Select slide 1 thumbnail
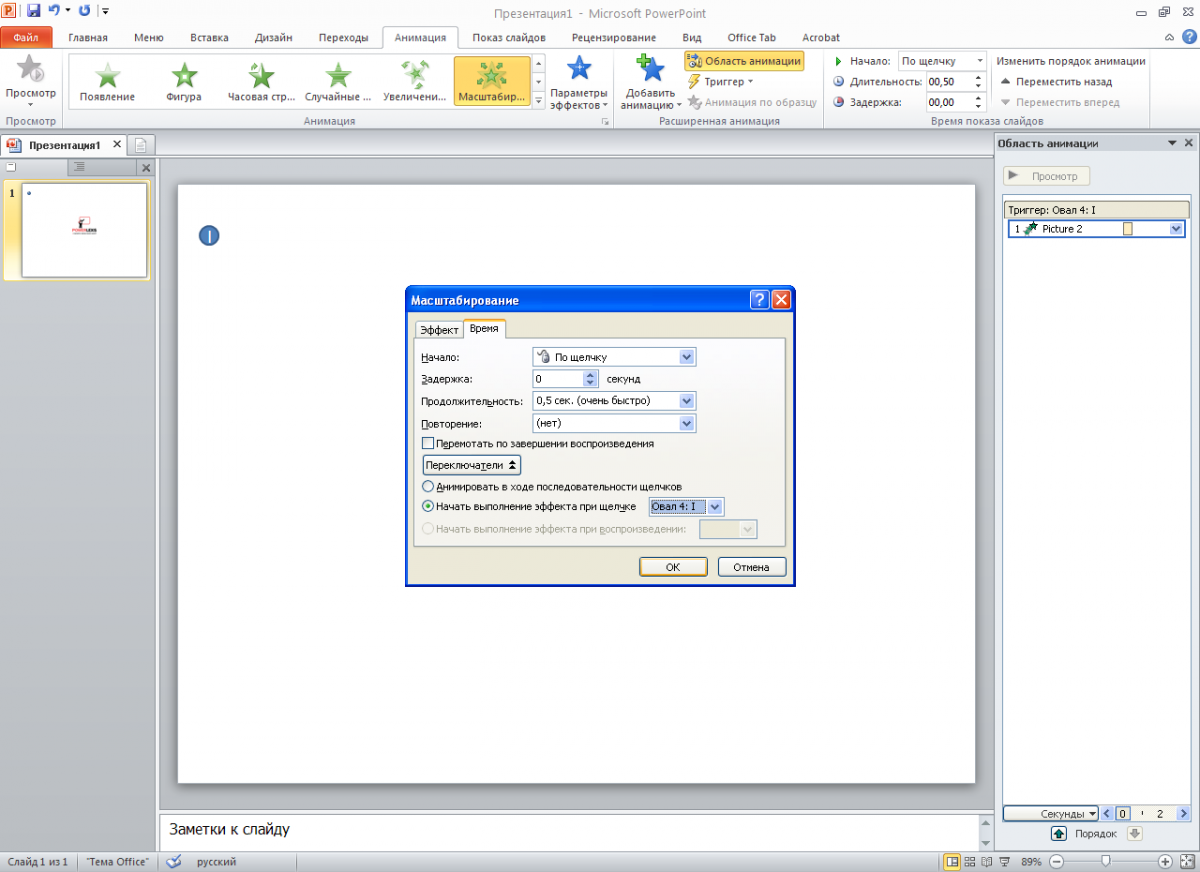The width and height of the screenshot is (1200, 872). coord(84,231)
